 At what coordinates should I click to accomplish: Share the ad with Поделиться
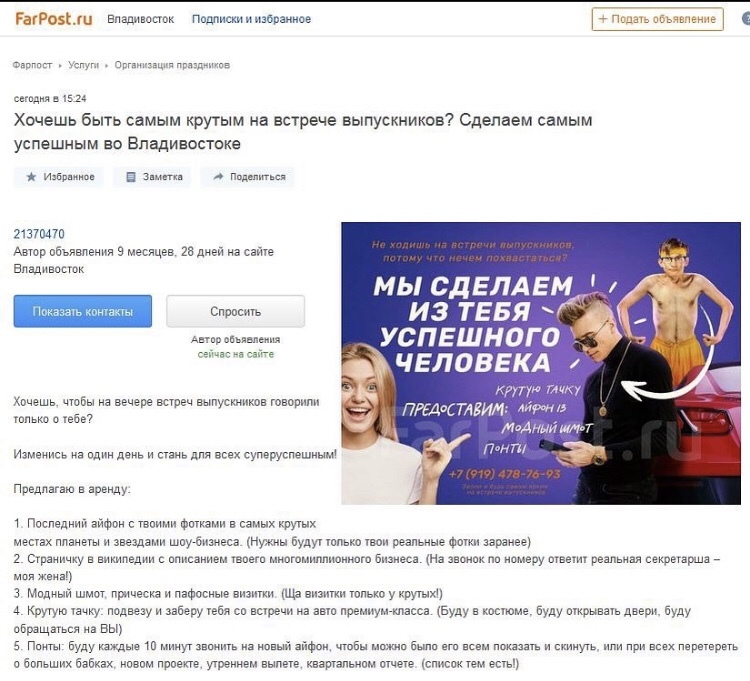[x=247, y=177]
